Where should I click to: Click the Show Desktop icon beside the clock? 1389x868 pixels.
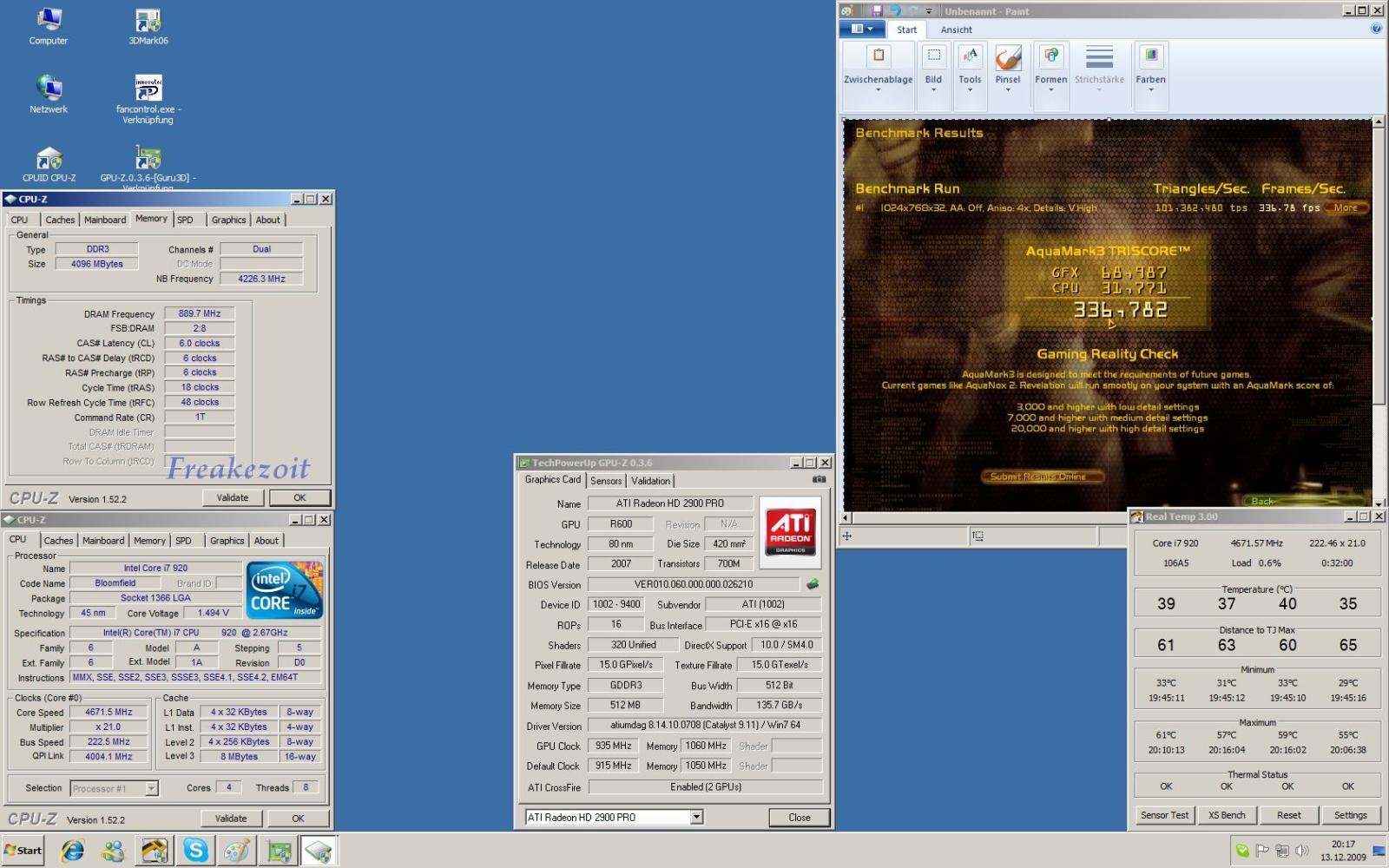(1379, 851)
